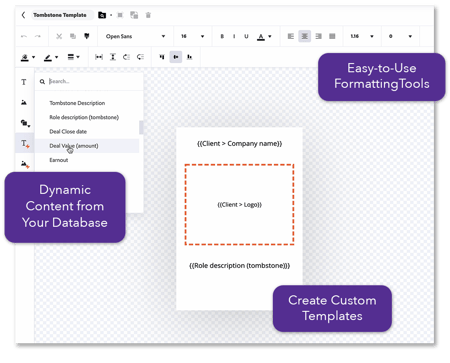The width and height of the screenshot is (450, 363).
Task: Click the field list scrollbar thumb
Action: click(141, 127)
